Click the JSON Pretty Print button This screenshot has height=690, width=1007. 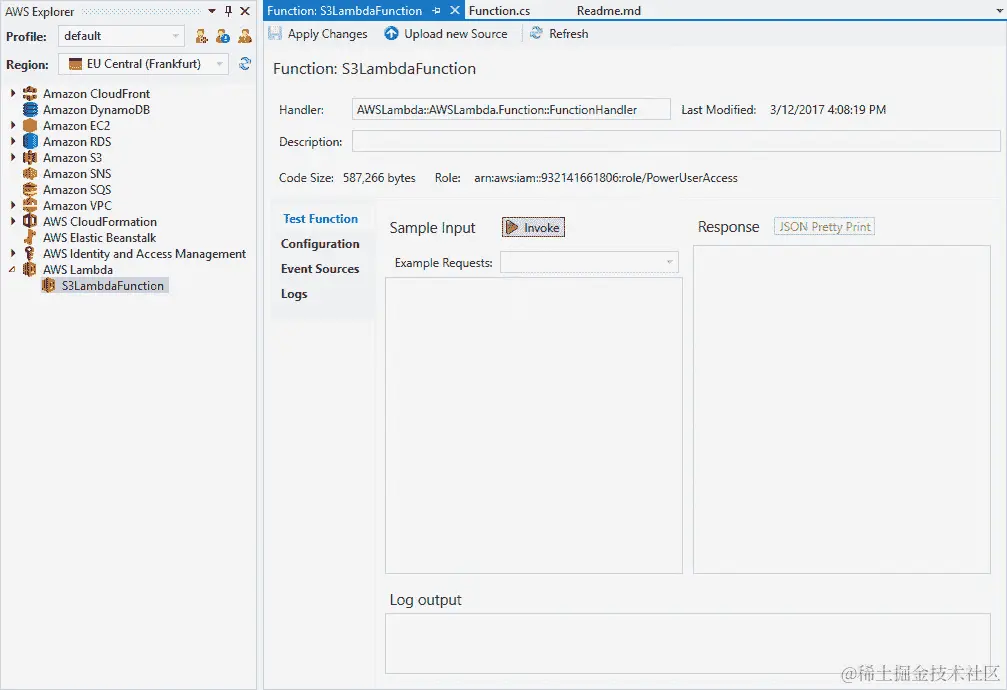point(824,227)
